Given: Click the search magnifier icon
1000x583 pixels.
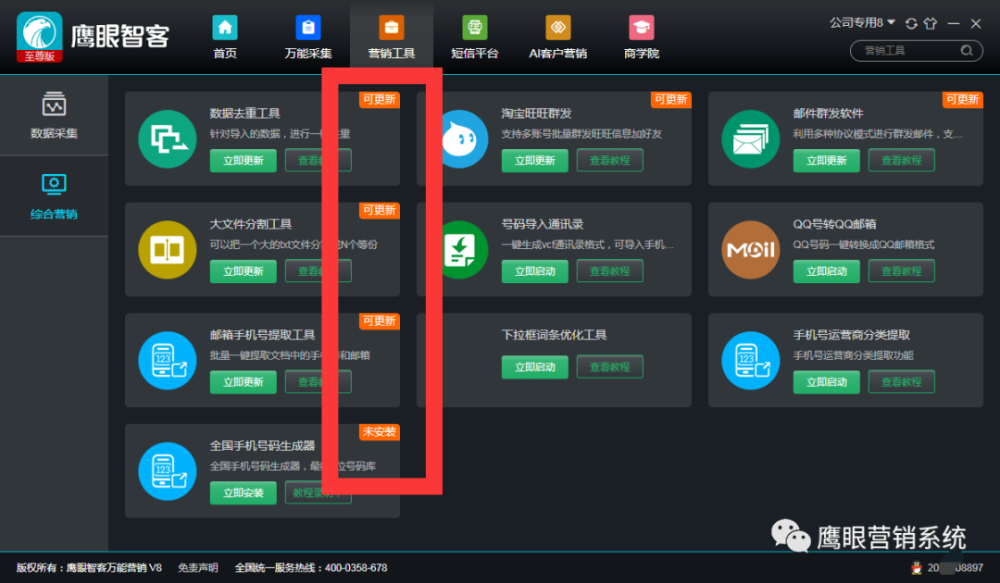Looking at the screenshot, I should 967,50.
